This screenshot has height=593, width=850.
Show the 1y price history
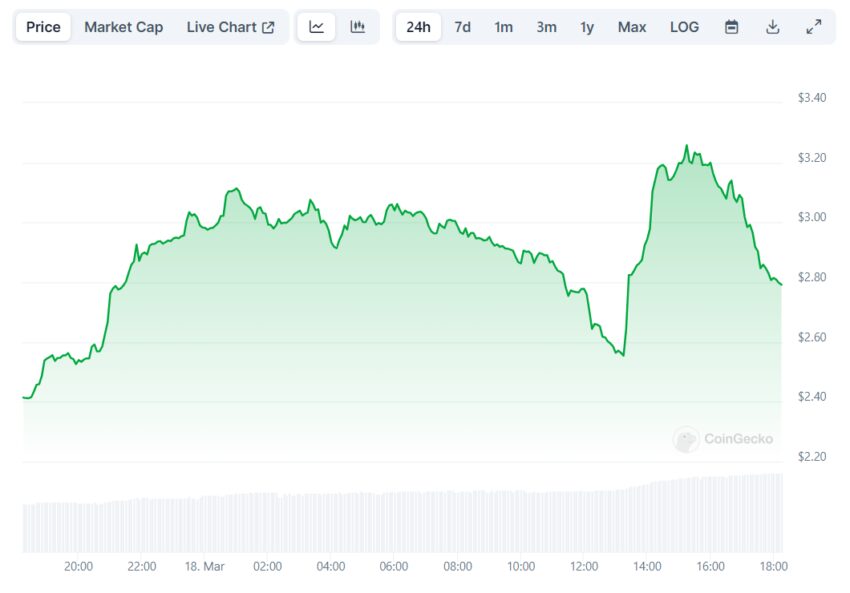click(587, 27)
